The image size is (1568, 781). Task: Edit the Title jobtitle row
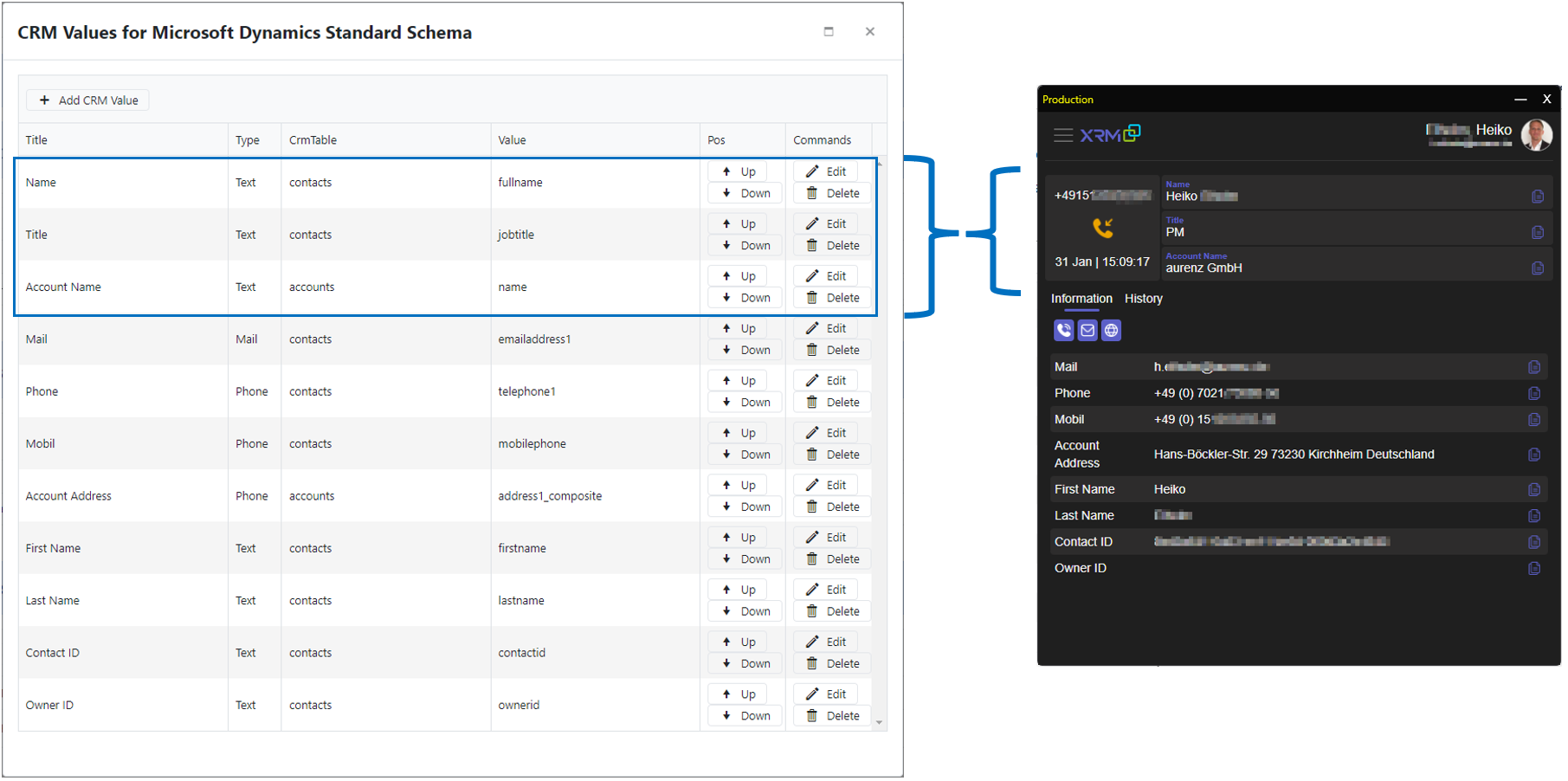coord(826,223)
